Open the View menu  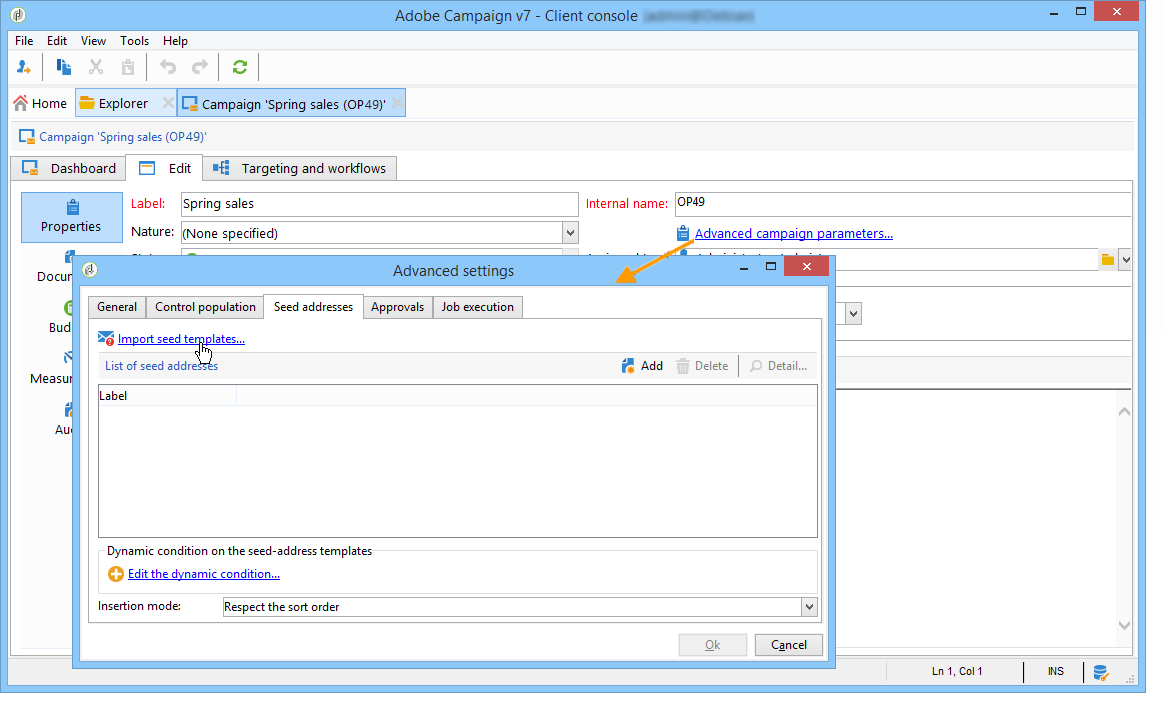93,41
